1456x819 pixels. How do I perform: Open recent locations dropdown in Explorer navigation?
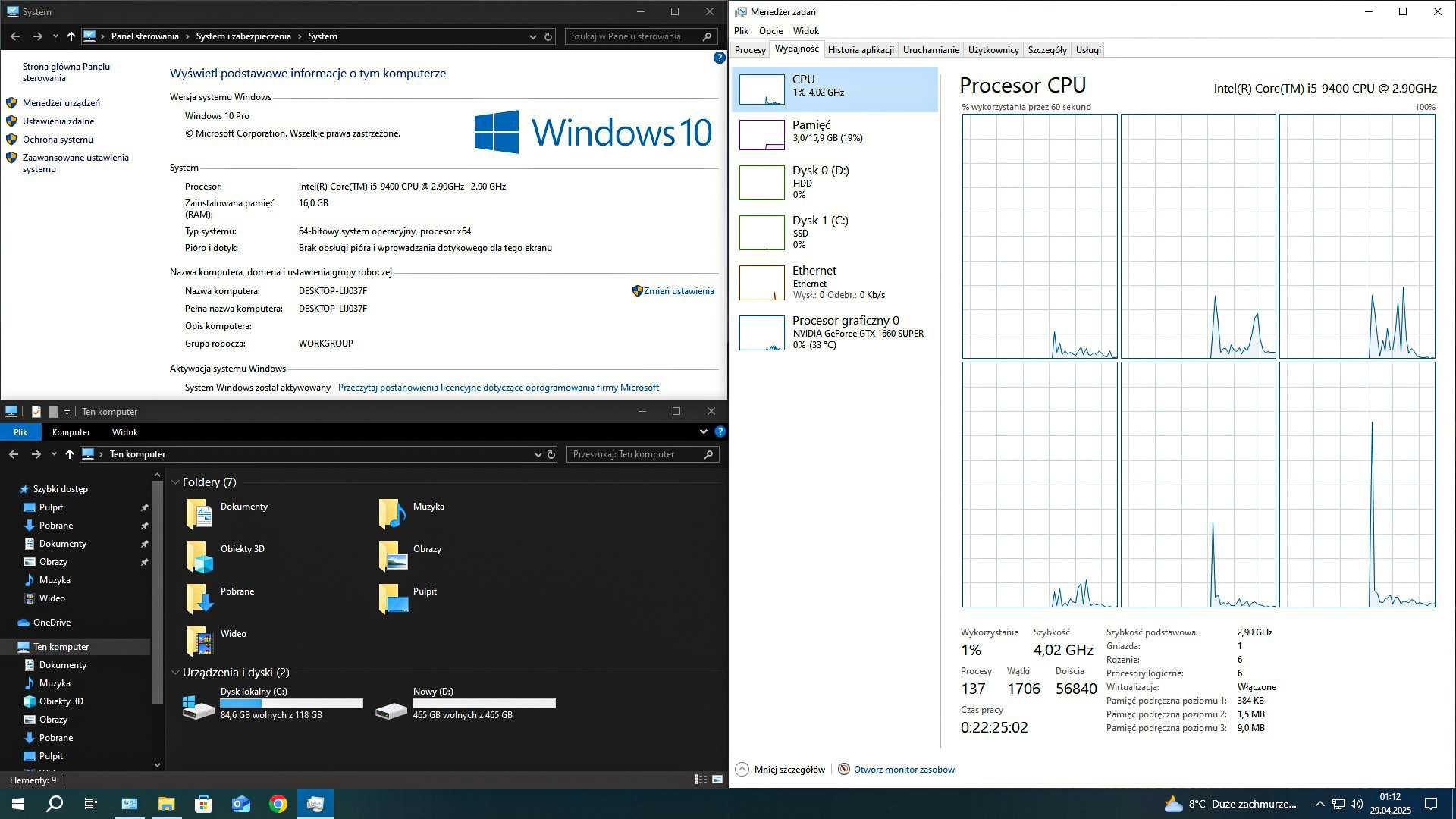(54, 454)
